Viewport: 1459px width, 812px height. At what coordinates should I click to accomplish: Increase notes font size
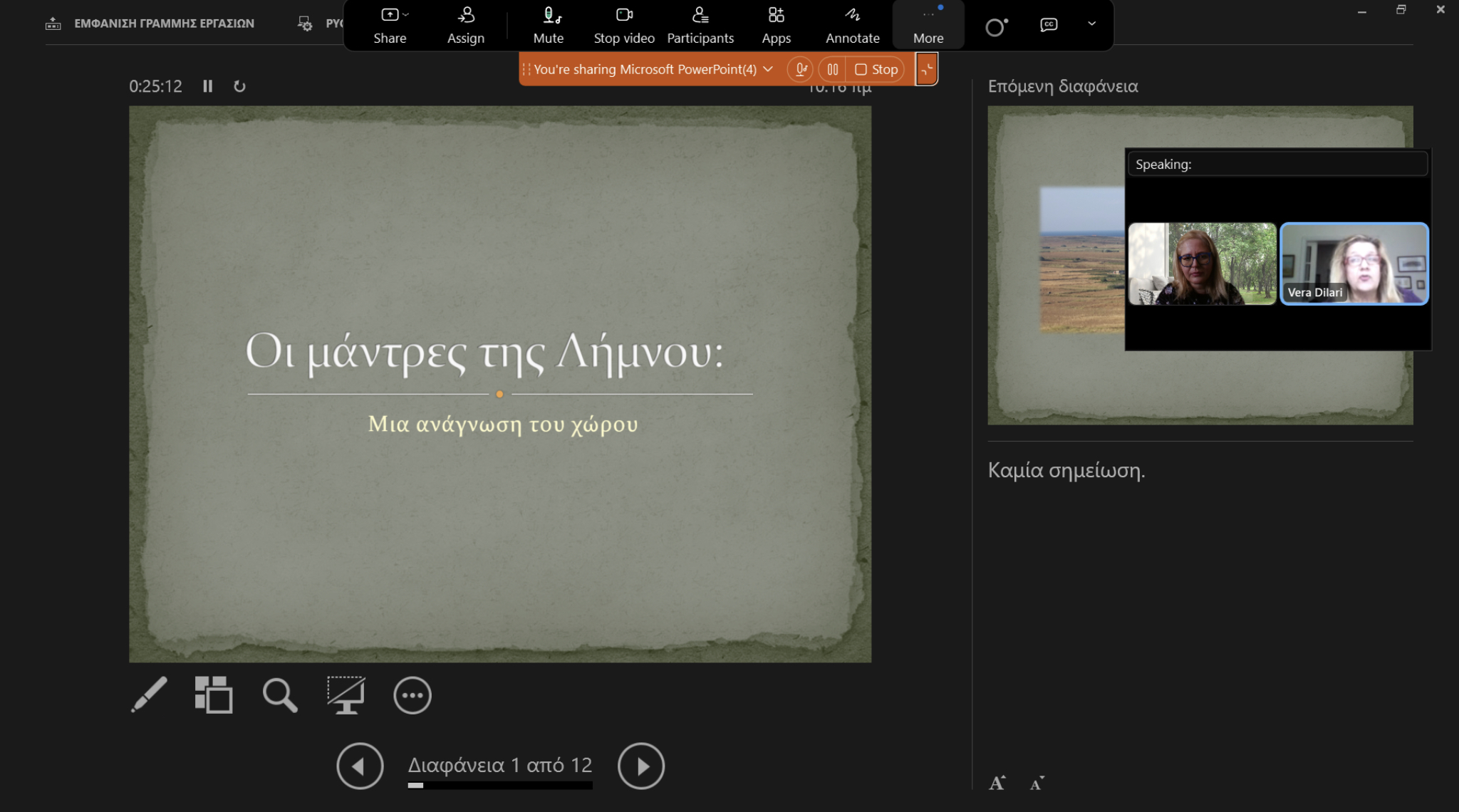click(x=997, y=784)
